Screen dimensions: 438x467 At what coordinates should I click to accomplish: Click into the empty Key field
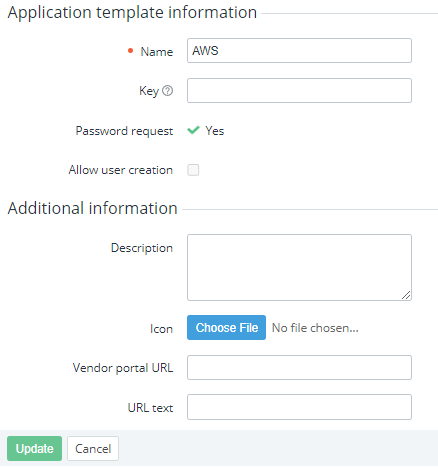click(299, 91)
